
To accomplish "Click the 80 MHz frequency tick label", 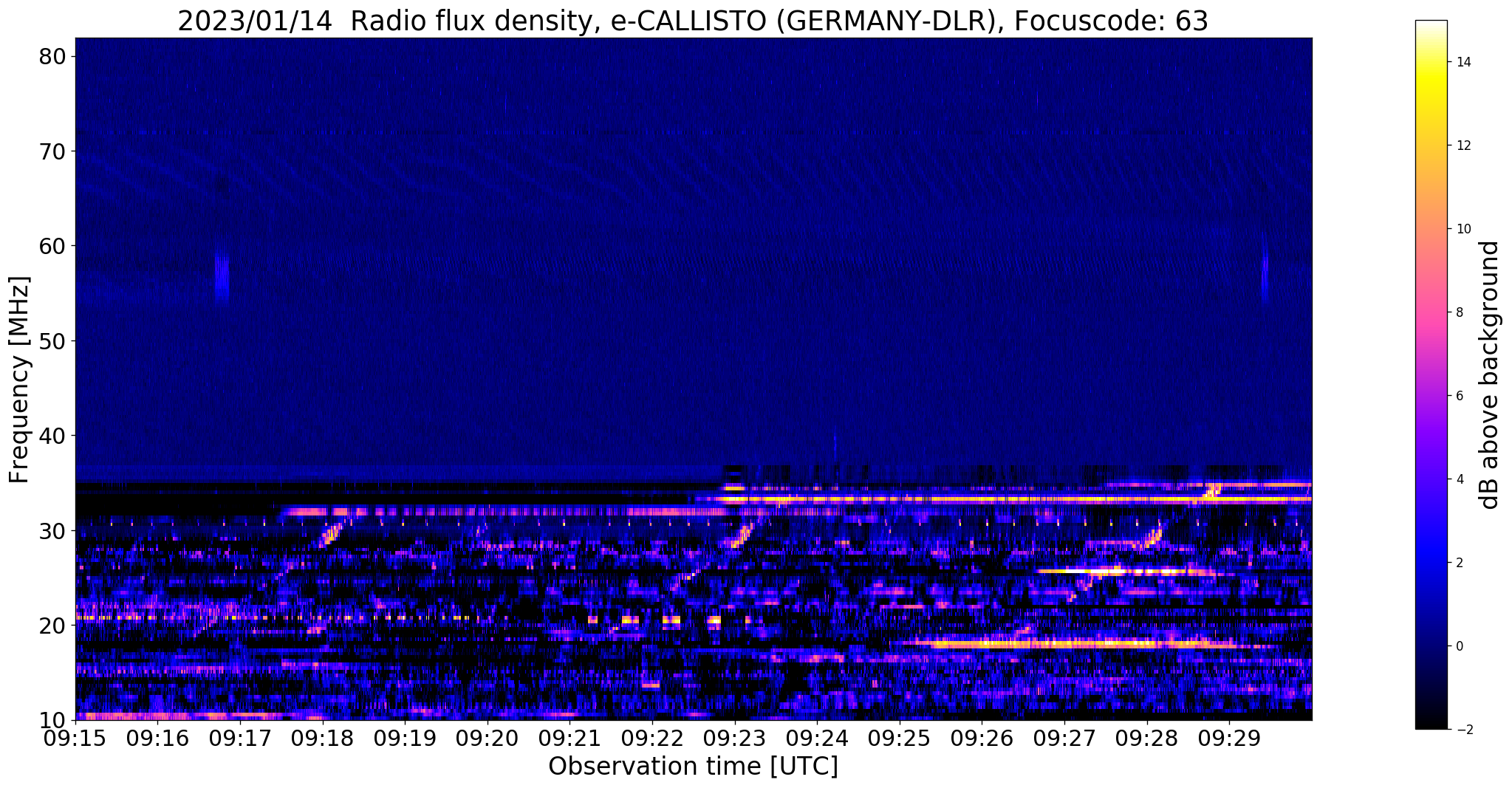I will tap(52, 56).
